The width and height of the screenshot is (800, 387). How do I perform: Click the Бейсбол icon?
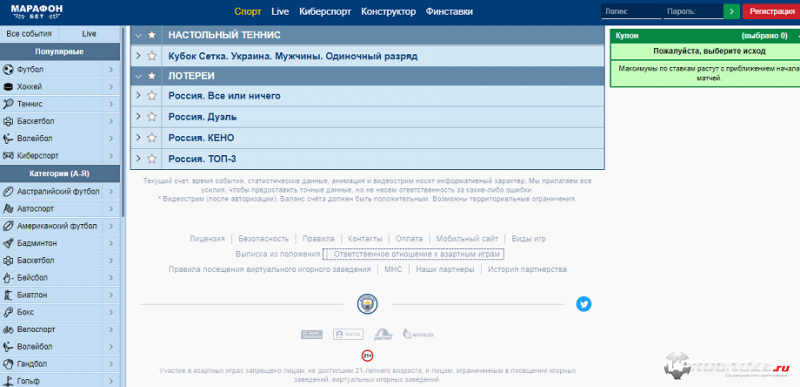coord(8,278)
